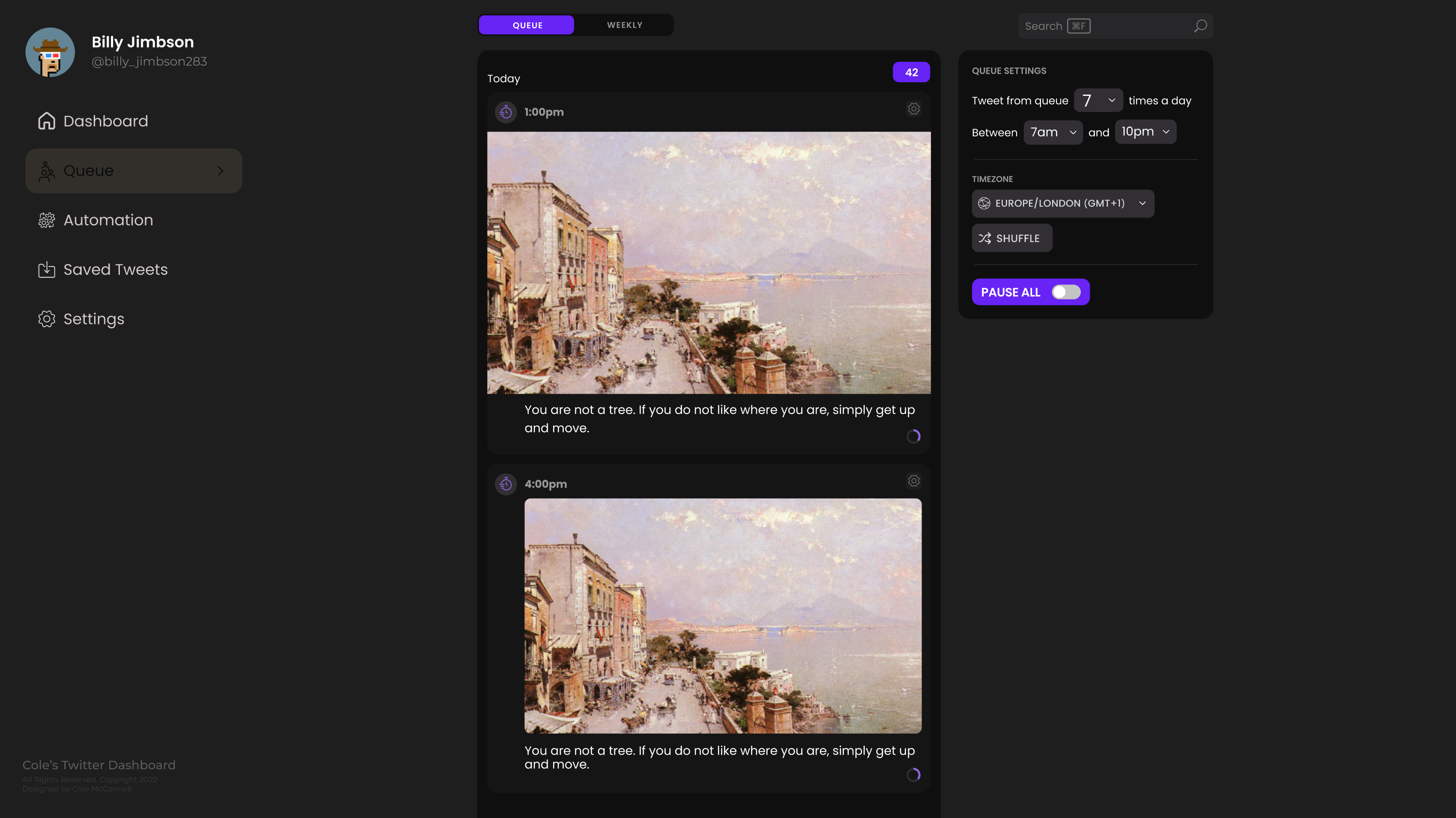Toggle the Pause All switch
The height and width of the screenshot is (818, 1456).
click(x=1066, y=292)
